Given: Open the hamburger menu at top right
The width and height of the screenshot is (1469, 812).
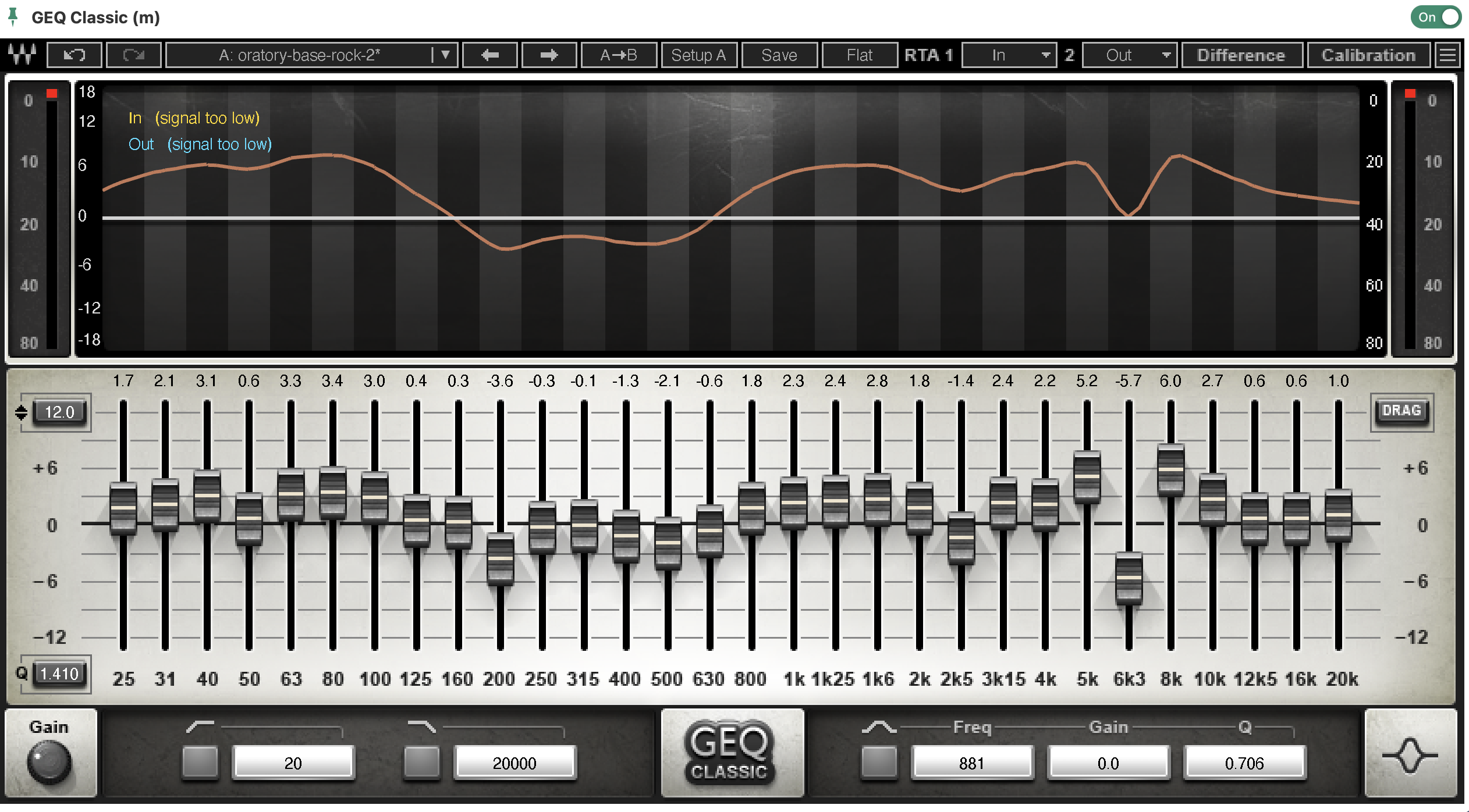Looking at the screenshot, I should point(1449,55).
